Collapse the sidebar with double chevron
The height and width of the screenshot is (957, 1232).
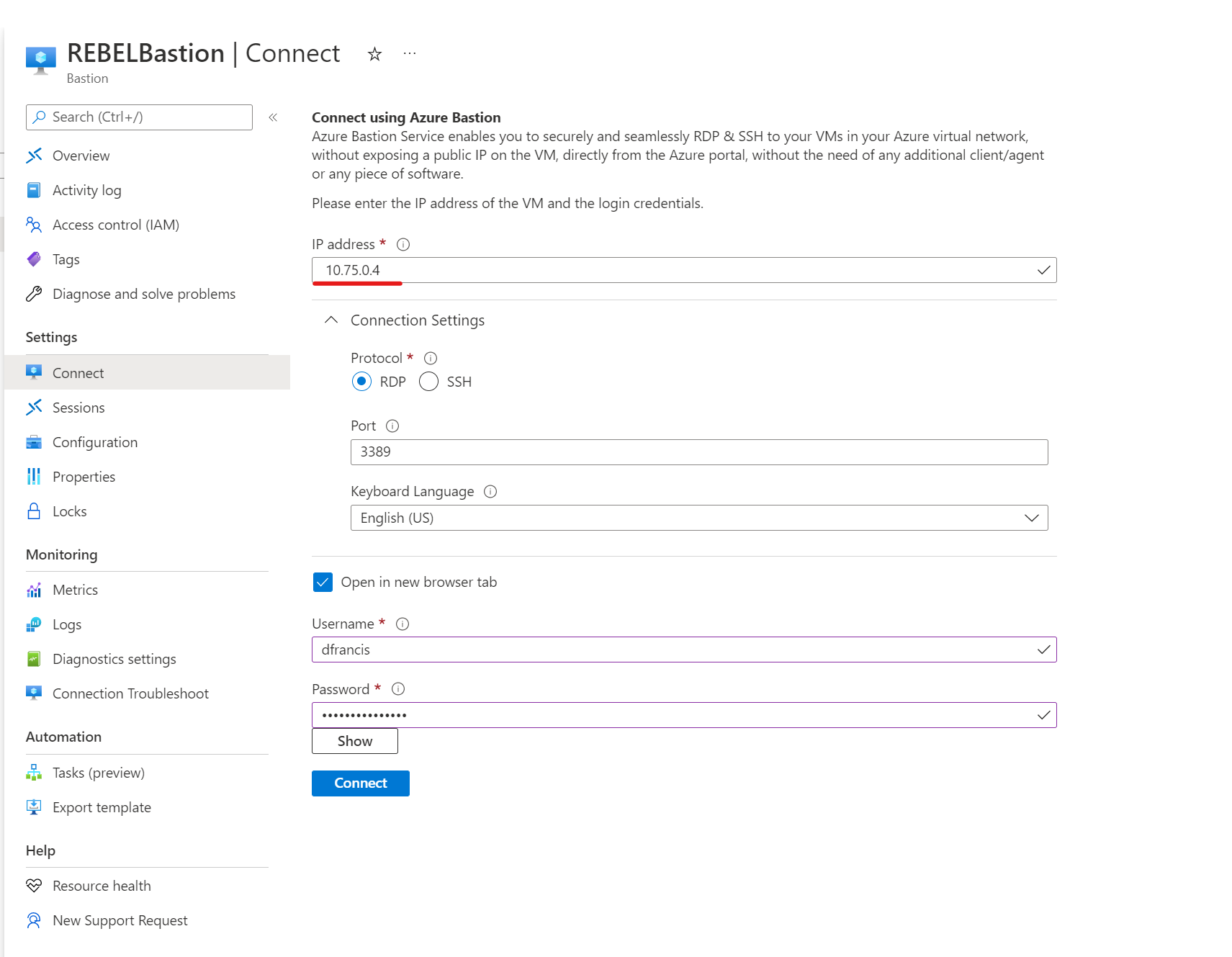[273, 117]
